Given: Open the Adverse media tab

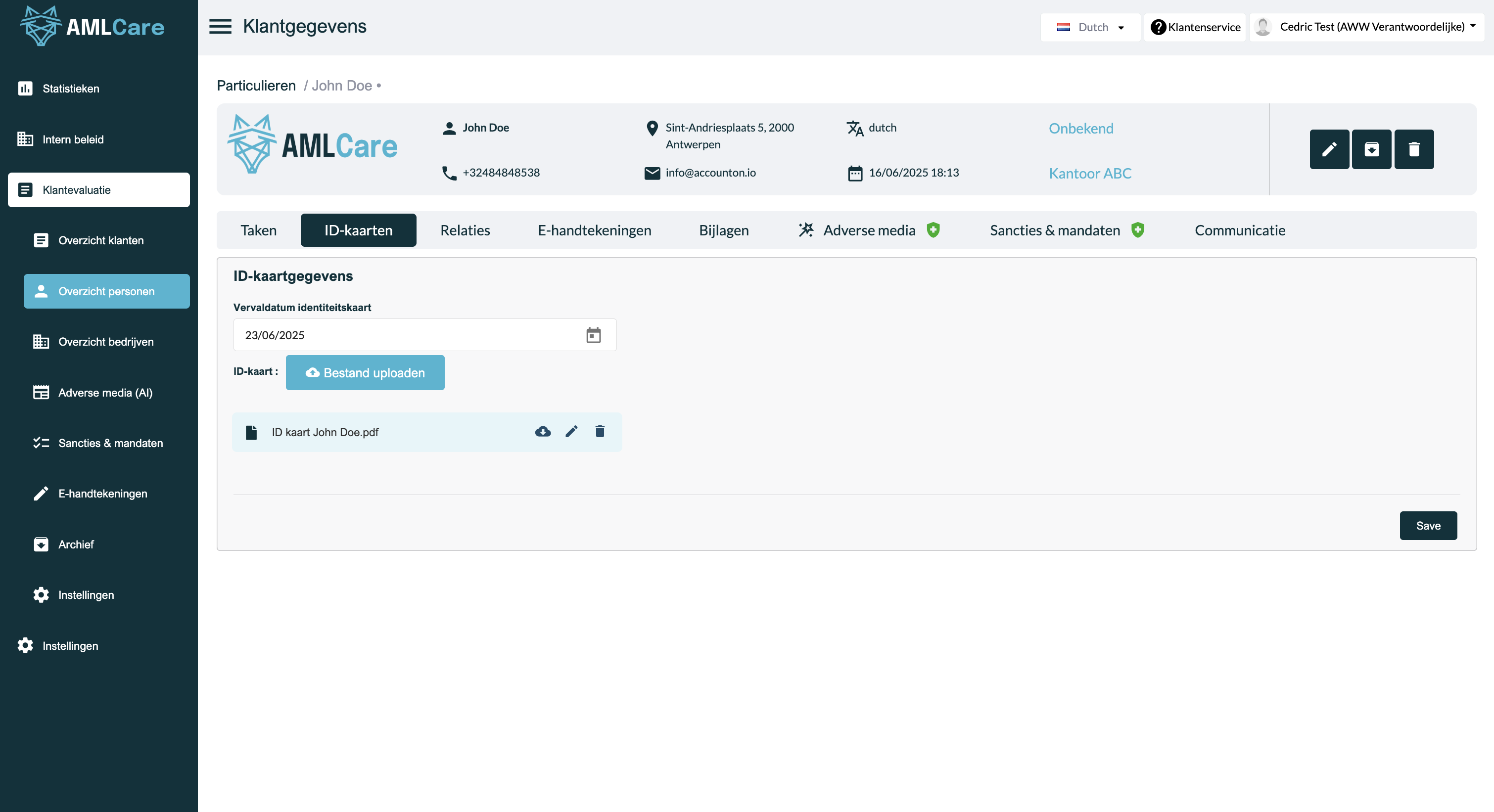Looking at the screenshot, I should 869,230.
